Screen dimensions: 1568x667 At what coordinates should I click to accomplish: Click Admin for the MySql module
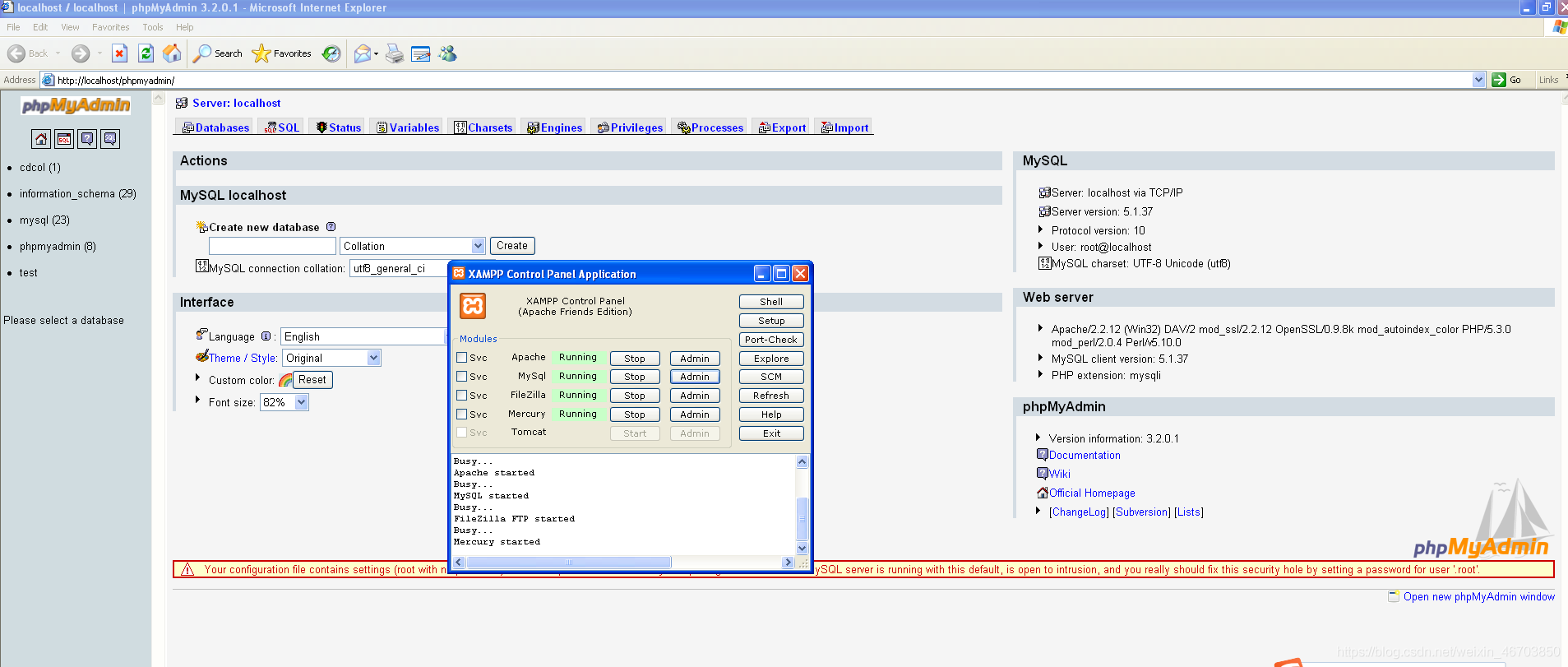(695, 377)
